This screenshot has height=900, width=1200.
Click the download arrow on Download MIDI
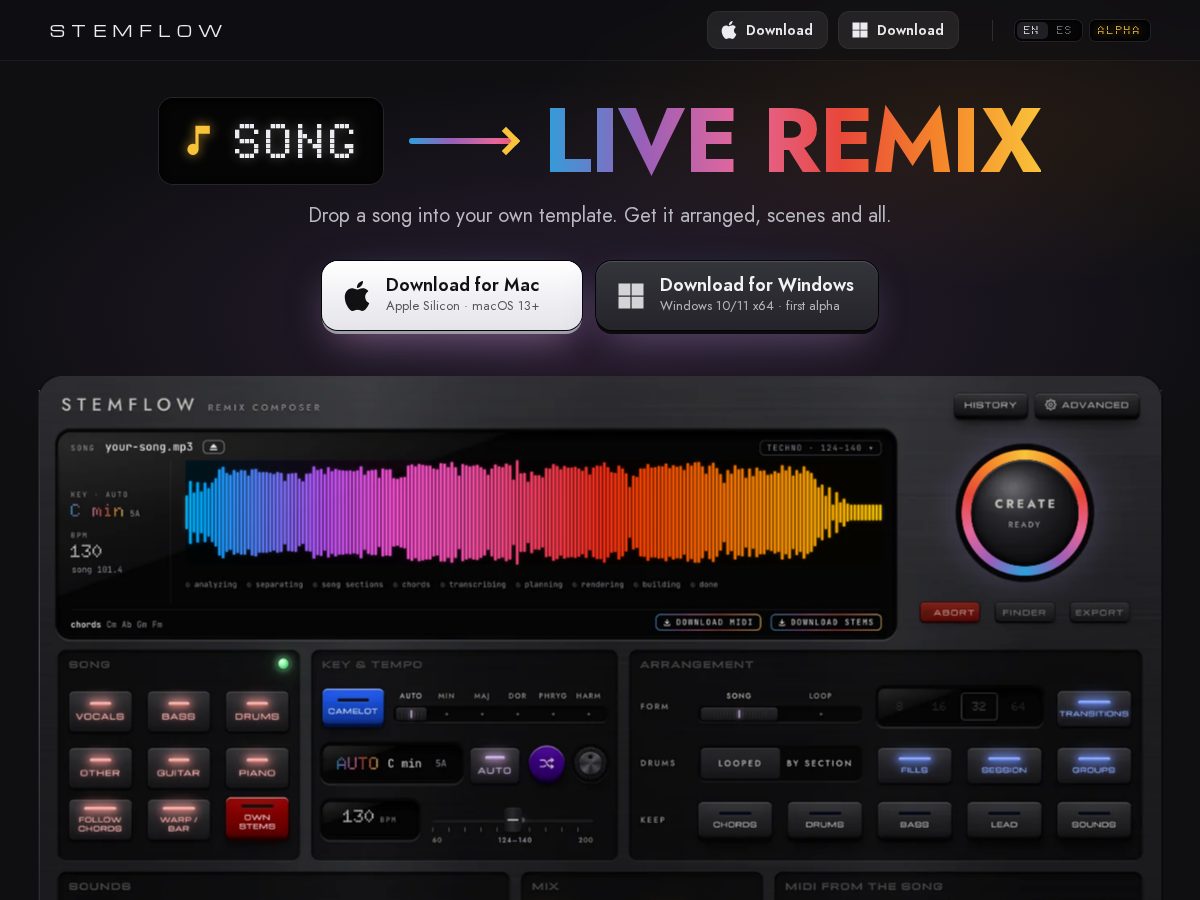(x=666, y=622)
